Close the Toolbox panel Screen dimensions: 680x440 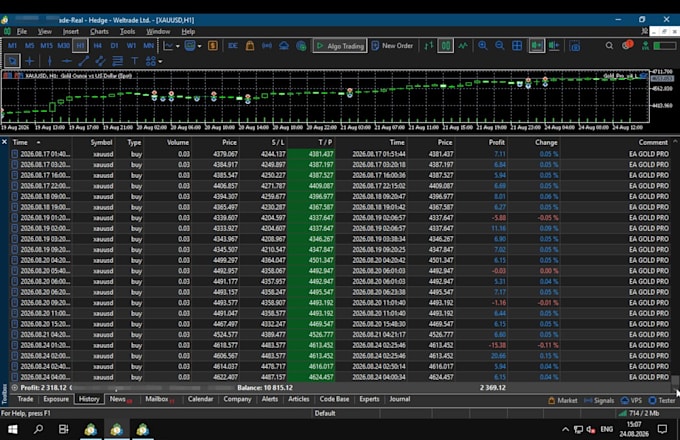pyautogui.click(x=4, y=142)
